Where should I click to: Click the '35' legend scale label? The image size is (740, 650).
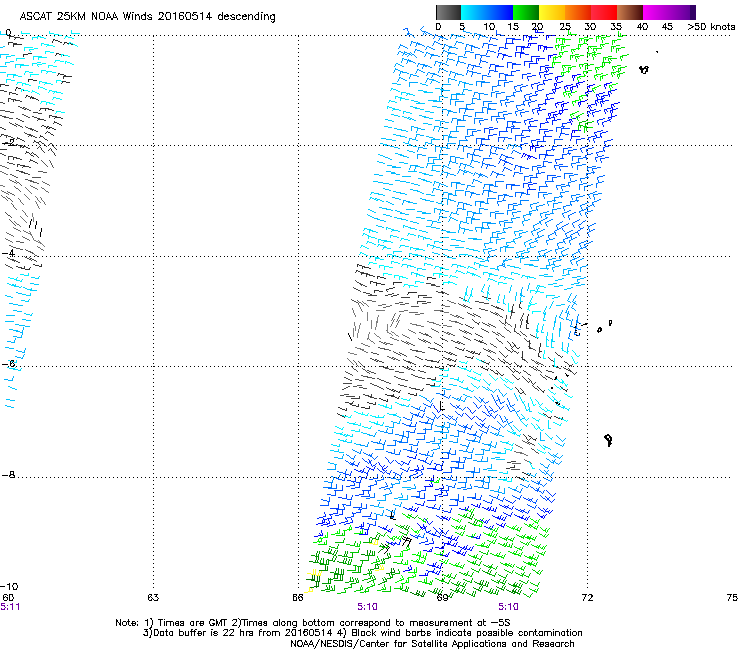point(616,26)
